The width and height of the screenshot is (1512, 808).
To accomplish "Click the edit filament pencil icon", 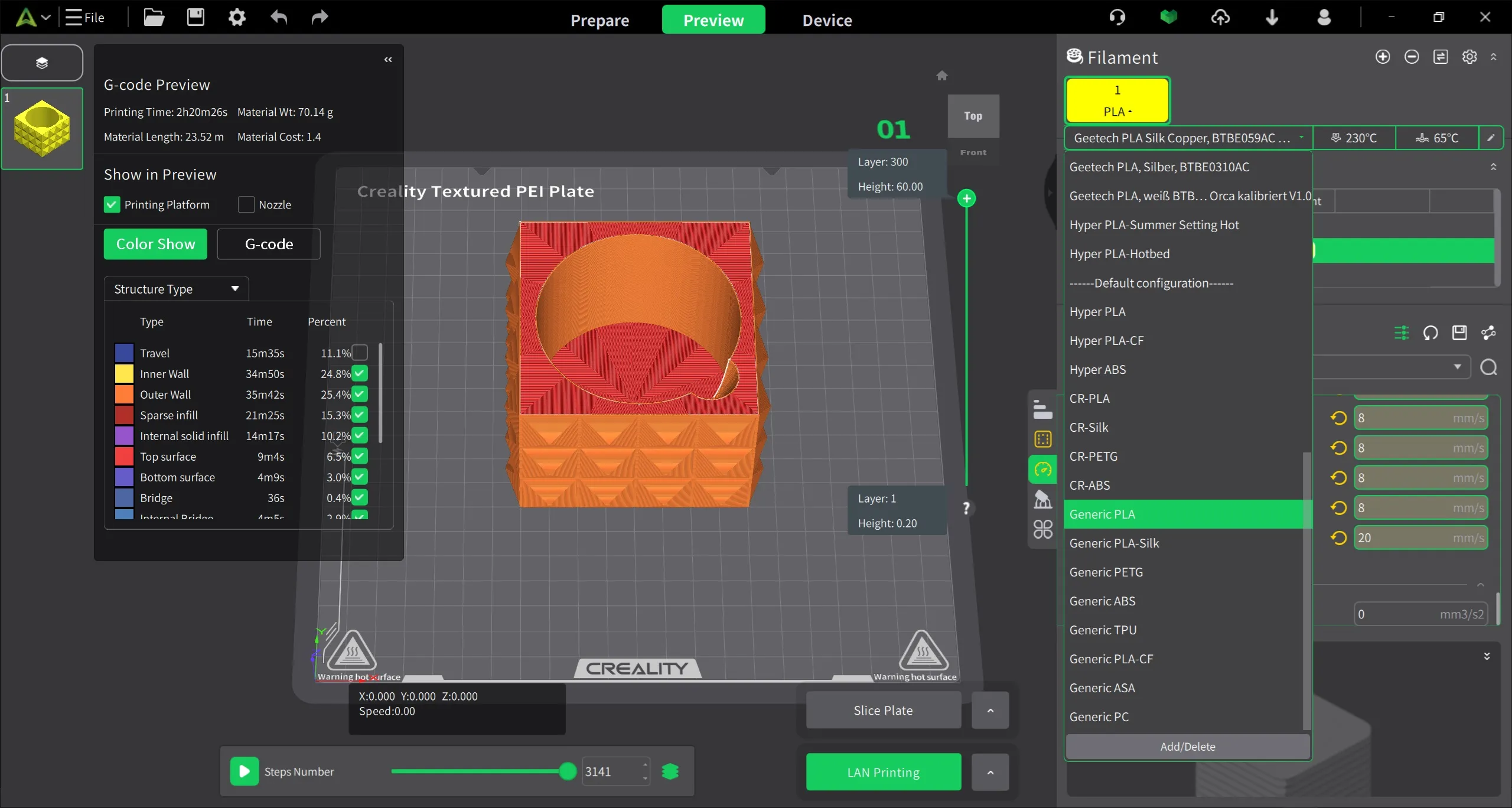I will pyautogui.click(x=1491, y=138).
